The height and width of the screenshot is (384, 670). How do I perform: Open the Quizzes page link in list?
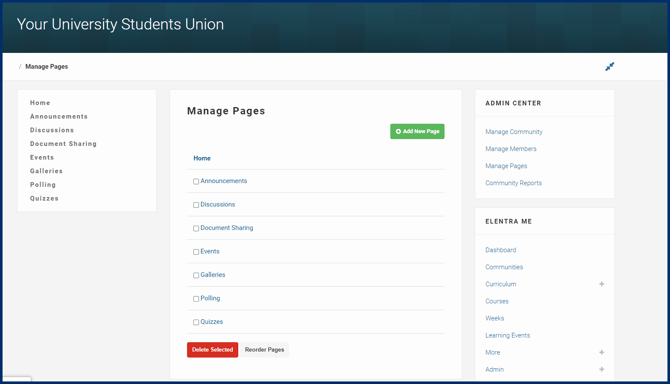212,322
